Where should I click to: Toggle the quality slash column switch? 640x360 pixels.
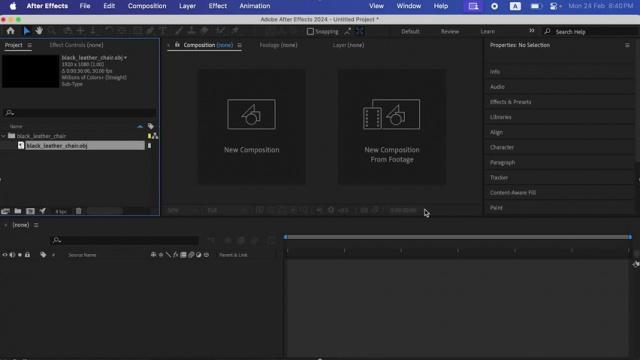(168, 255)
